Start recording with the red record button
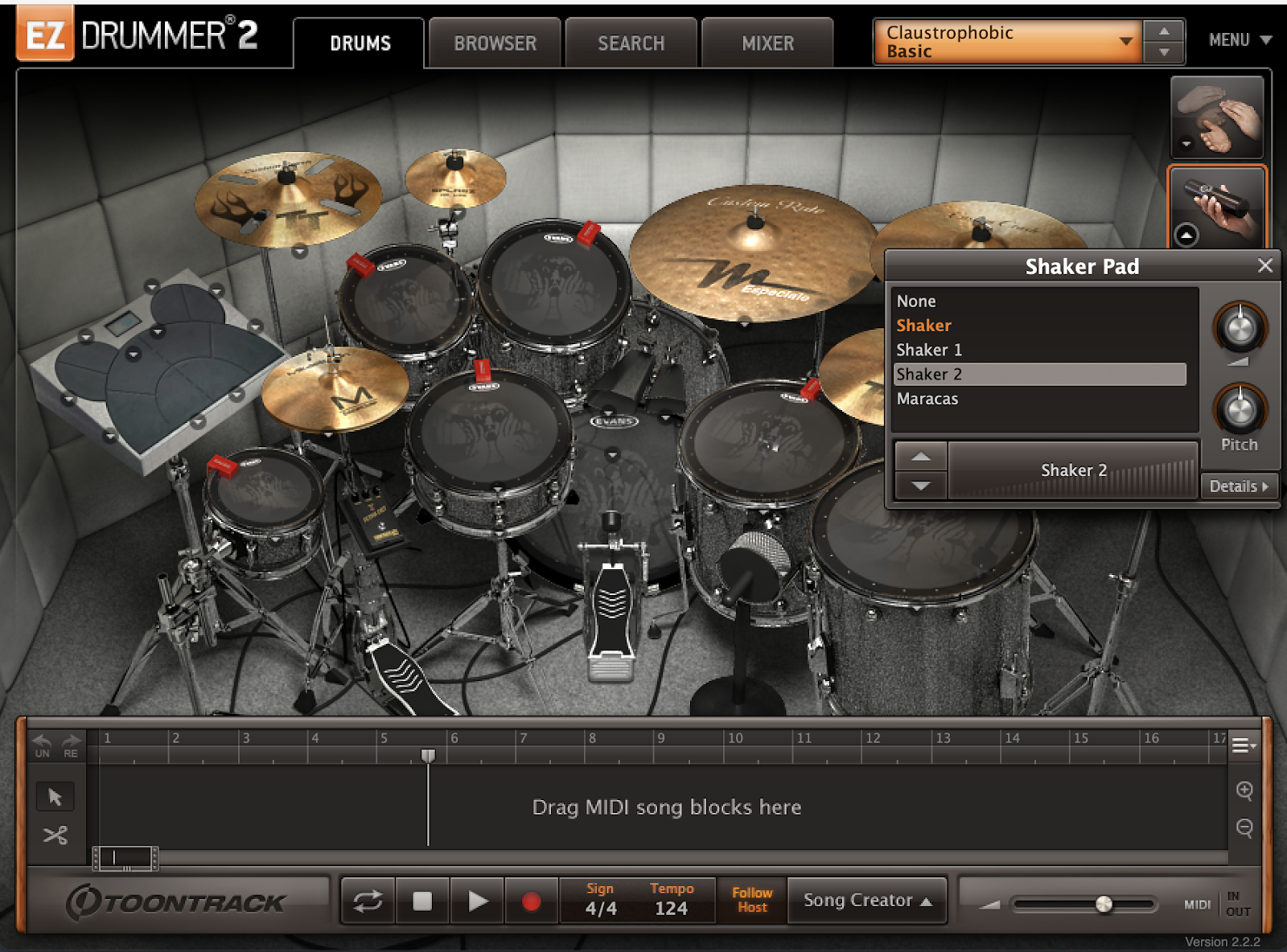Image resolution: width=1287 pixels, height=952 pixels. [531, 901]
